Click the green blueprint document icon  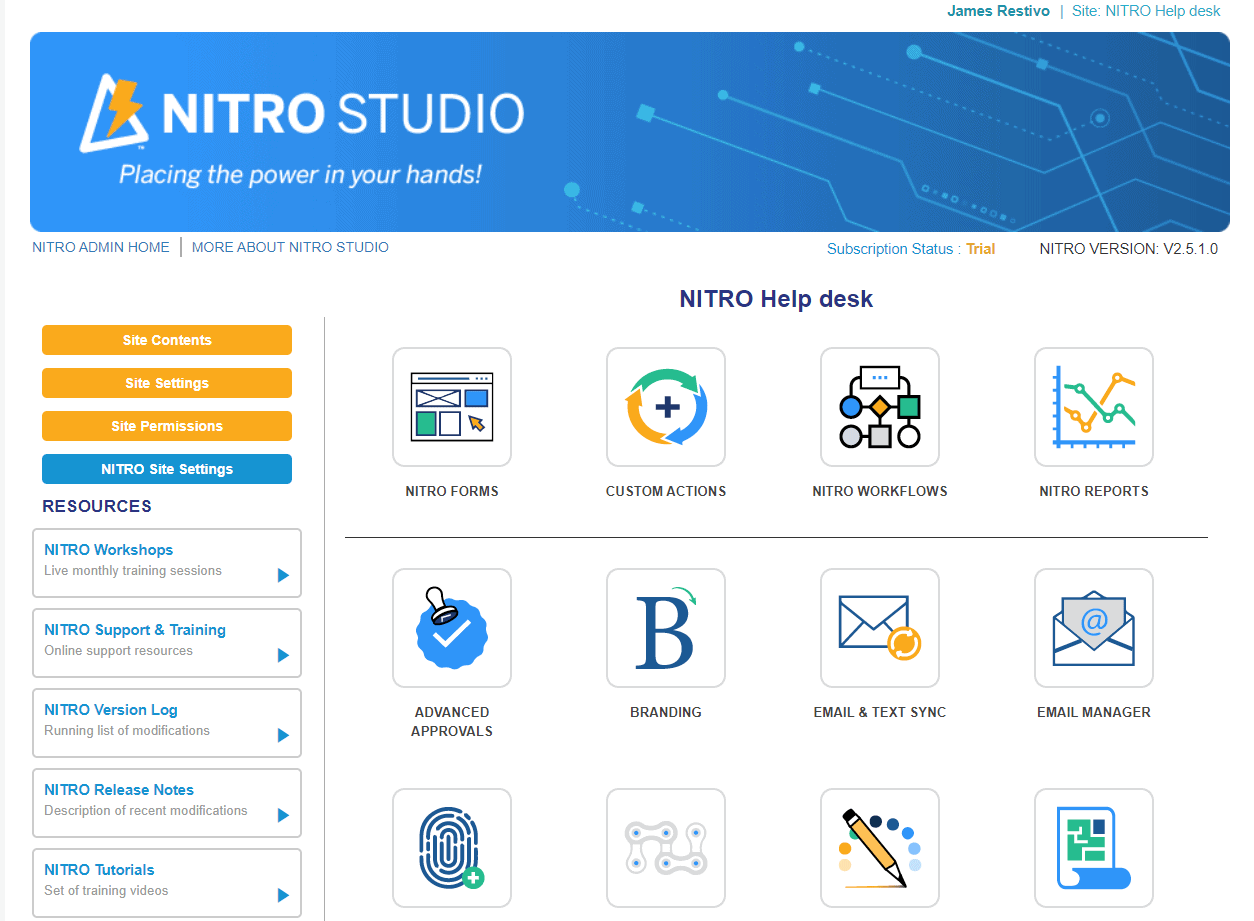coord(1093,848)
